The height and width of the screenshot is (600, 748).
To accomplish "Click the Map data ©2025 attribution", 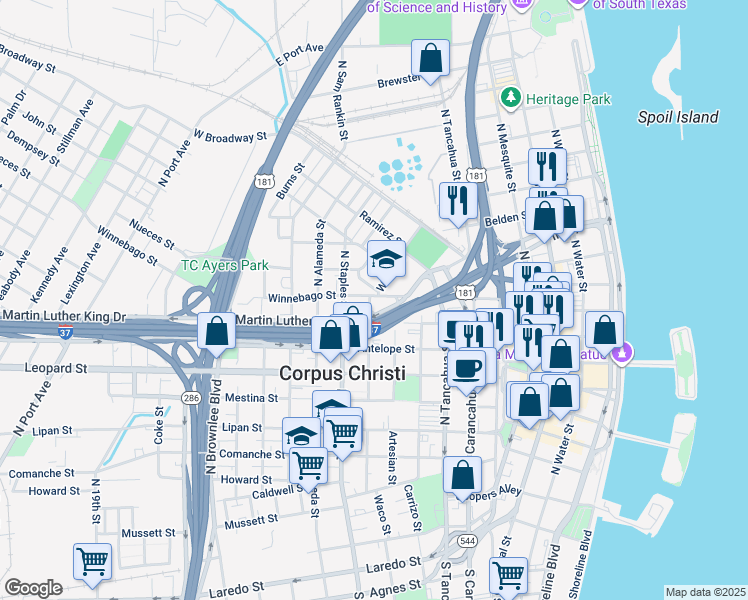I will point(705,592).
